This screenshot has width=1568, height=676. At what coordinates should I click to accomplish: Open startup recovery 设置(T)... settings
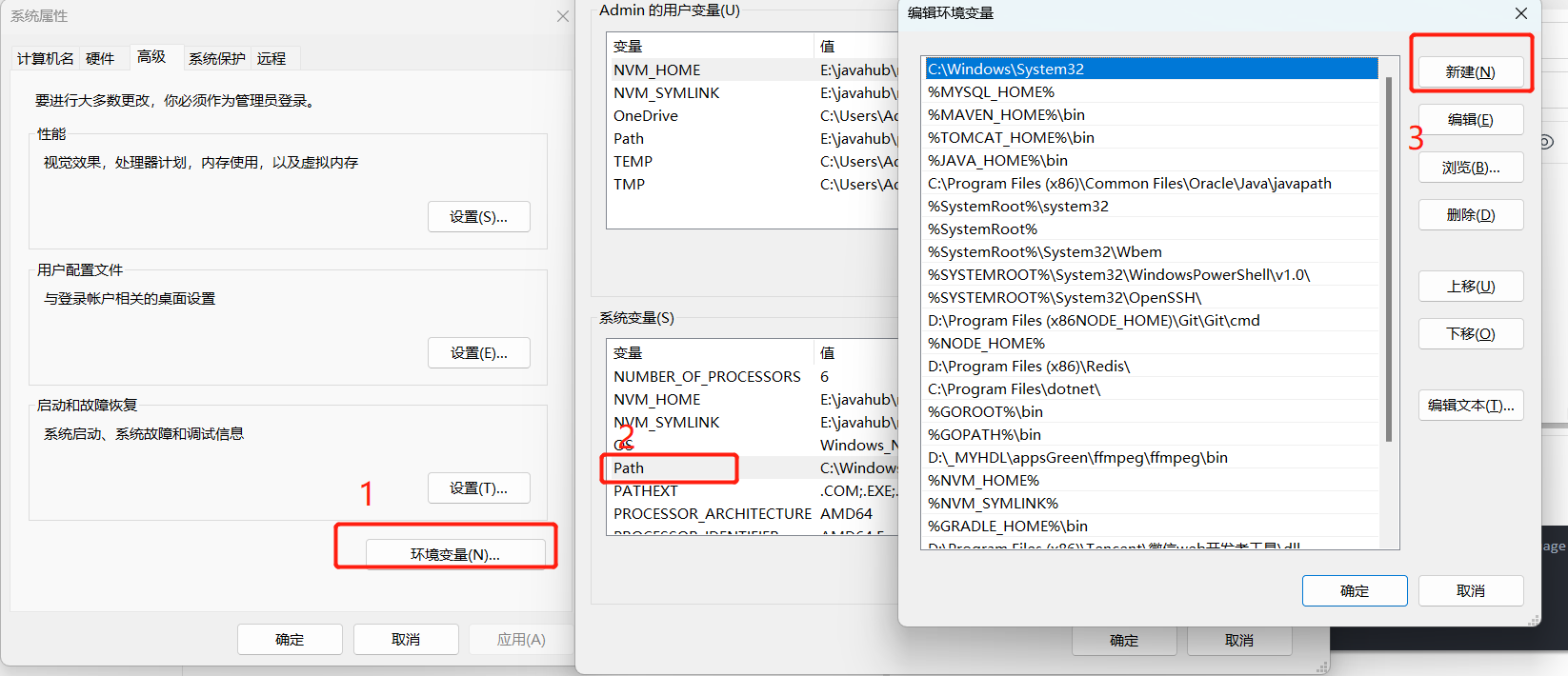tap(478, 488)
